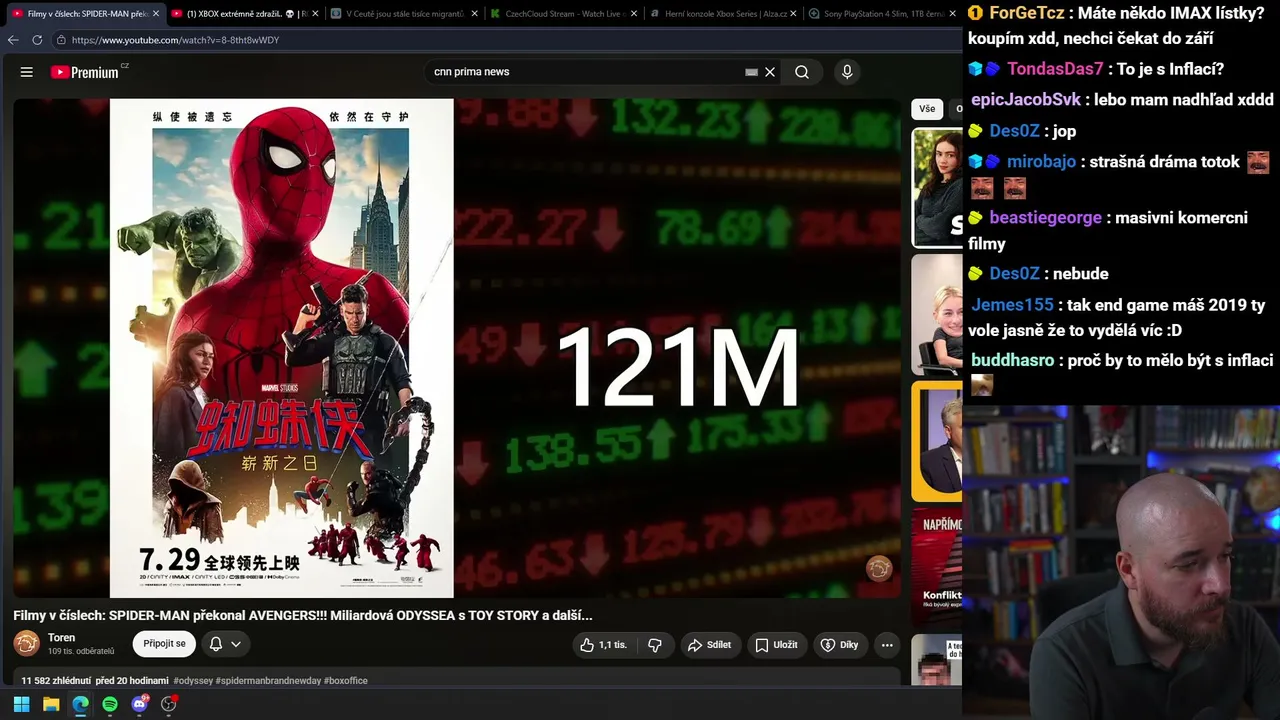This screenshot has height=720, width=1280.
Task: Open Toren channel name link
Action: 61,638
